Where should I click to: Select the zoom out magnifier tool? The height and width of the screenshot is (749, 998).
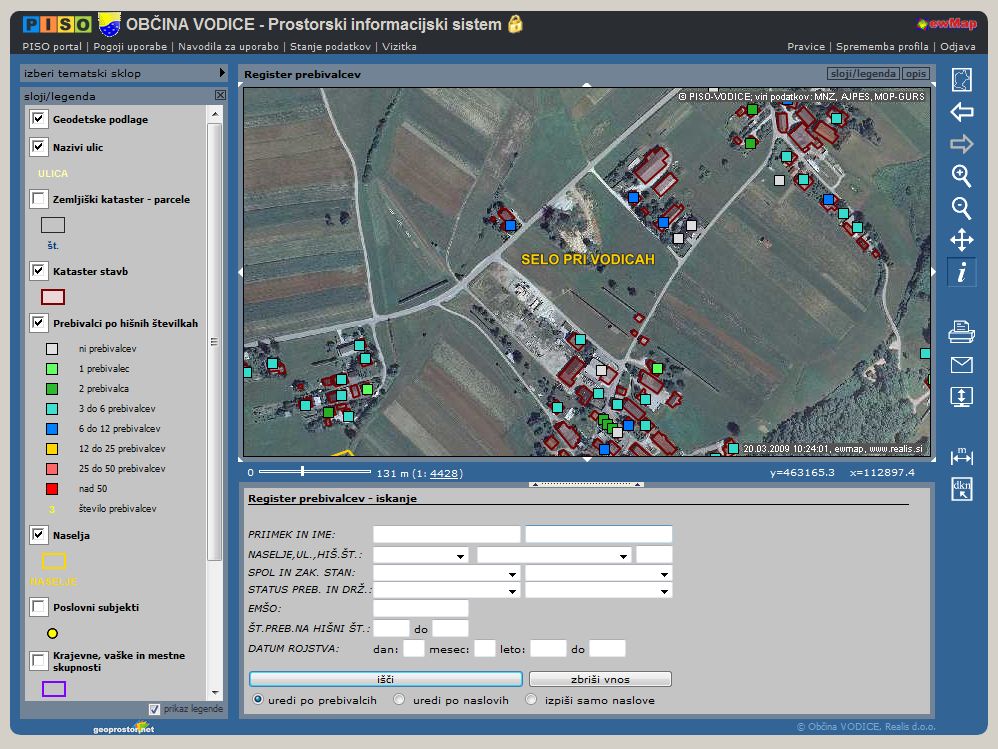(961, 208)
